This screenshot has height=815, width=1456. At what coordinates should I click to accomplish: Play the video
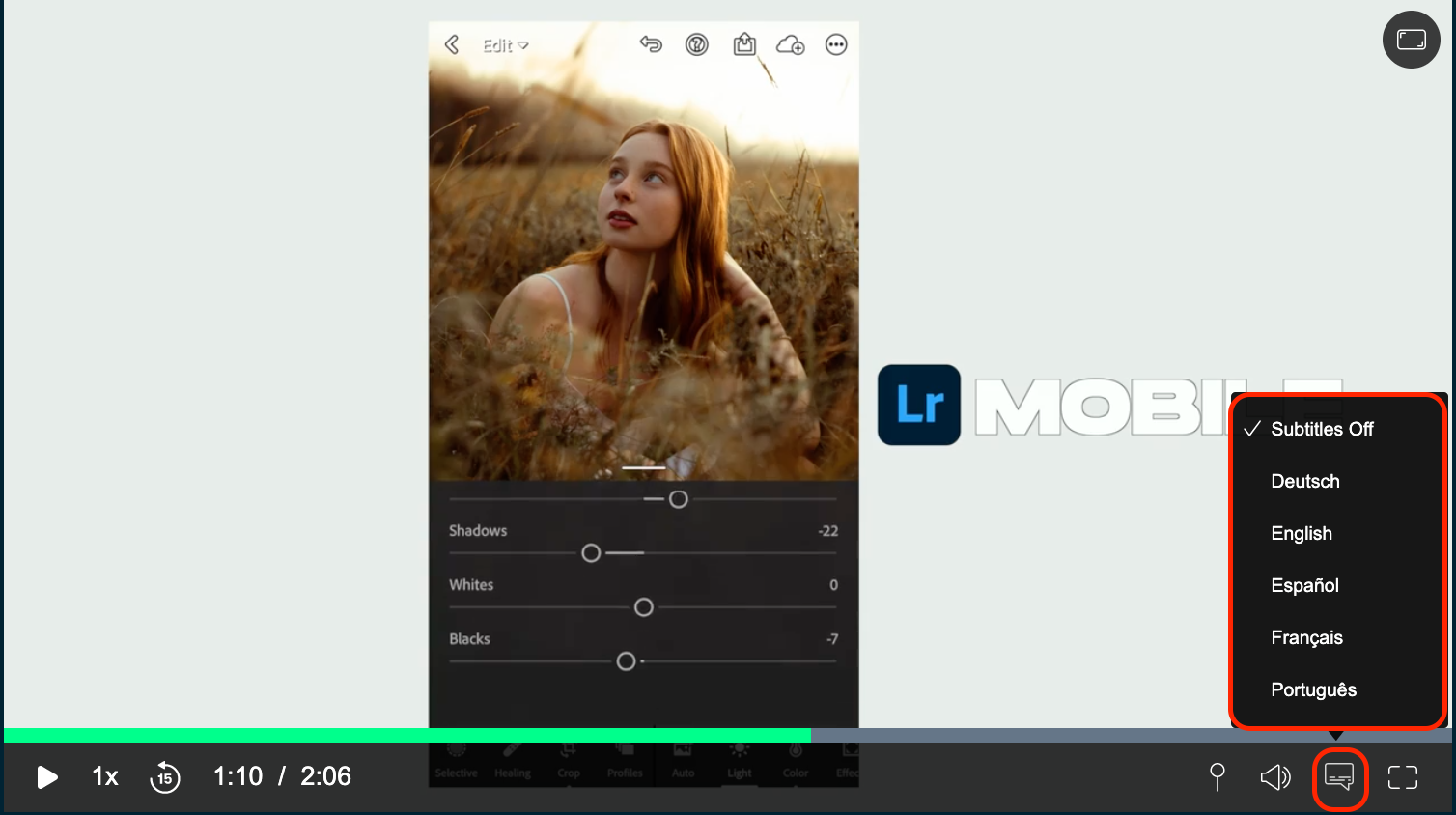click(x=46, y=777)
